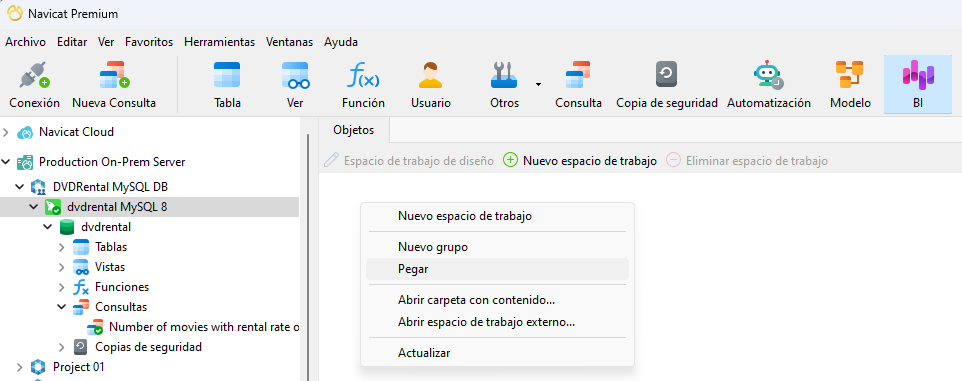Collapse the Consultas node
962x381 pixels.
pos(61,307)
